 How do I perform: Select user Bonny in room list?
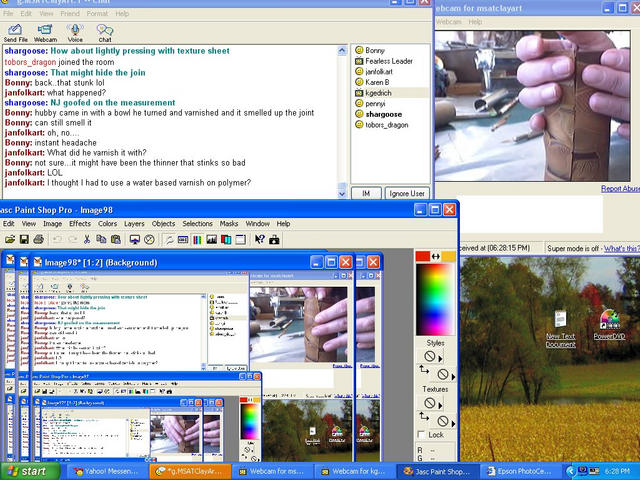(x=370, y=50)
